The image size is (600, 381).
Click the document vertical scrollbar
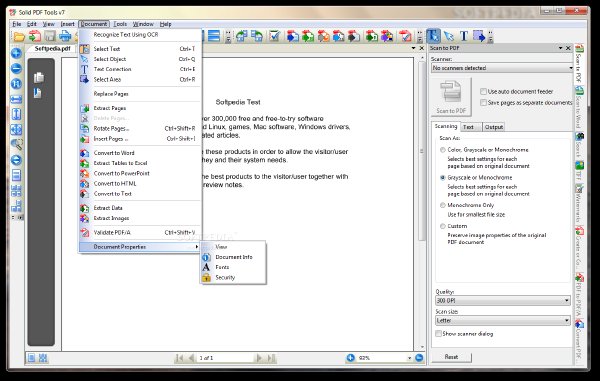coord(422,203)
